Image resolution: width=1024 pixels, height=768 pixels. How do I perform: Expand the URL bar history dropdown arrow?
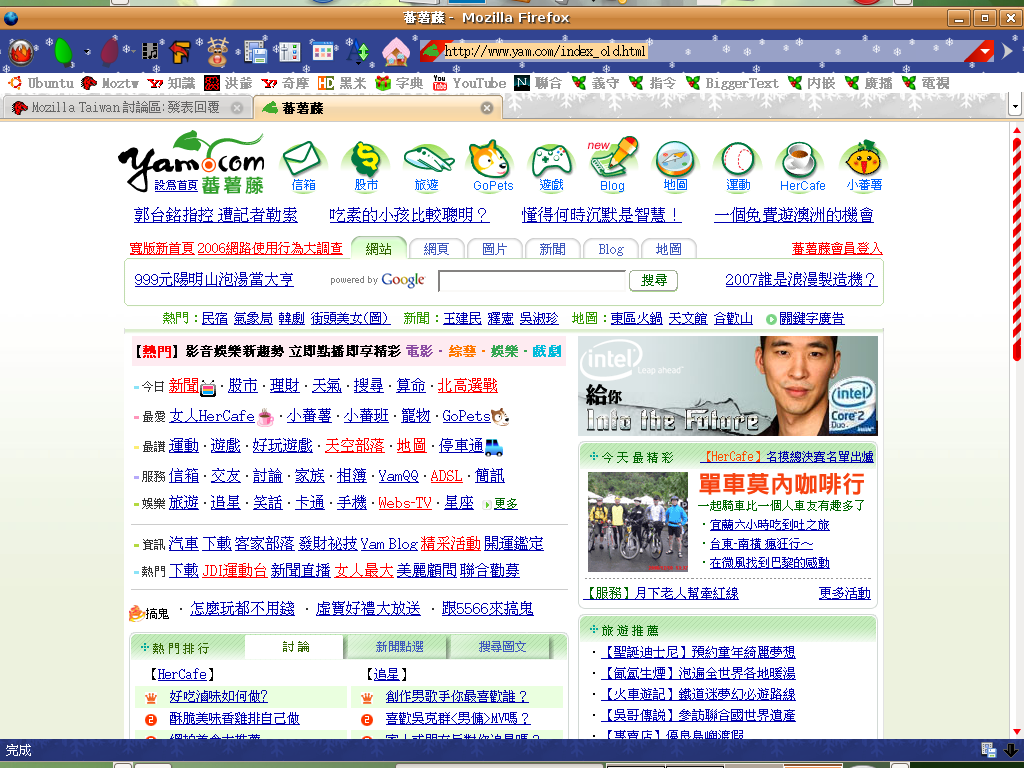(x=984, y=52)
